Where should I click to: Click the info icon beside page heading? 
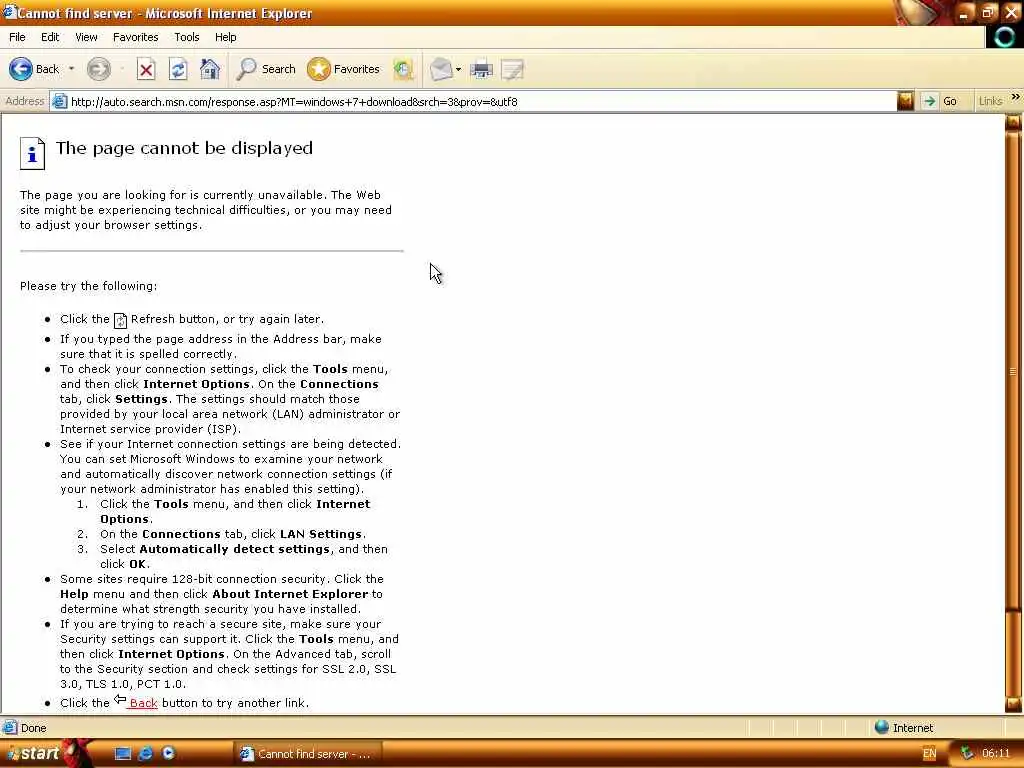[32, 153]
